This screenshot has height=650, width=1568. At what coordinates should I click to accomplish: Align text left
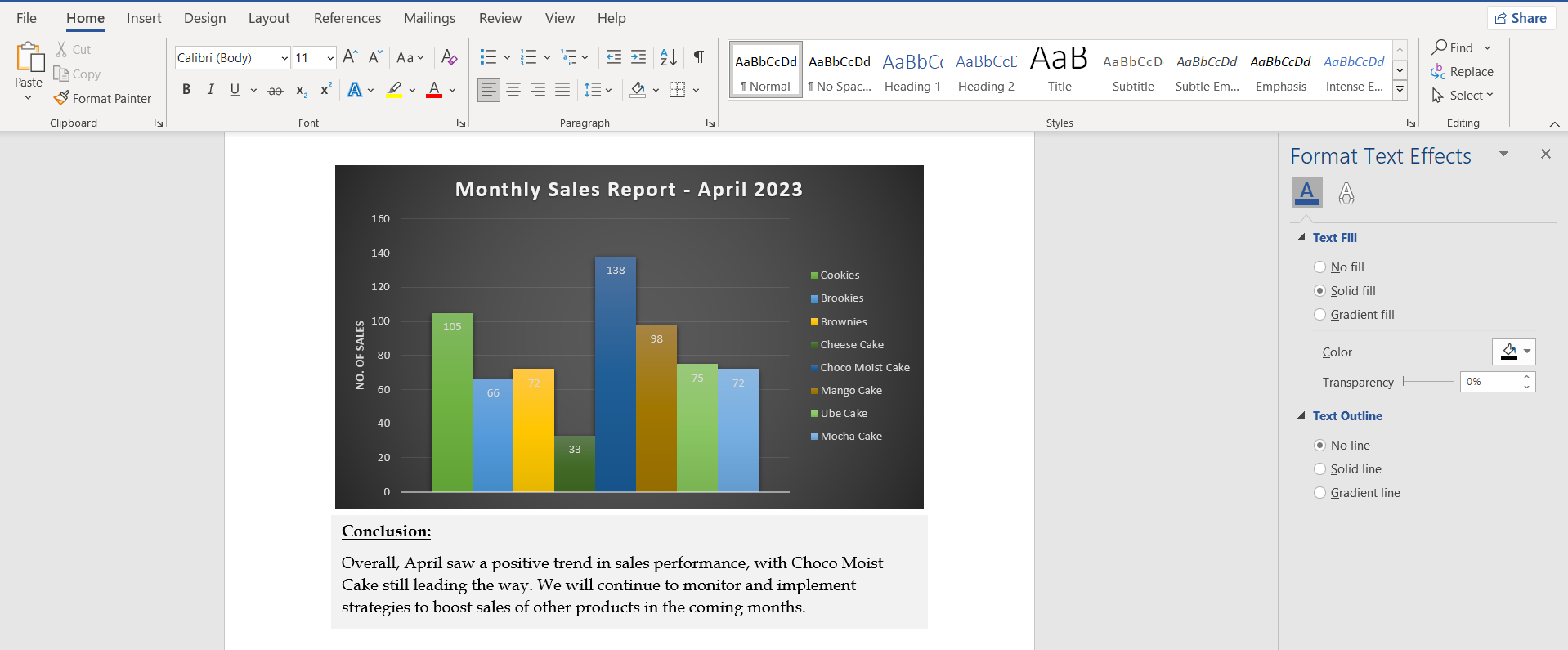coord(489,90)
